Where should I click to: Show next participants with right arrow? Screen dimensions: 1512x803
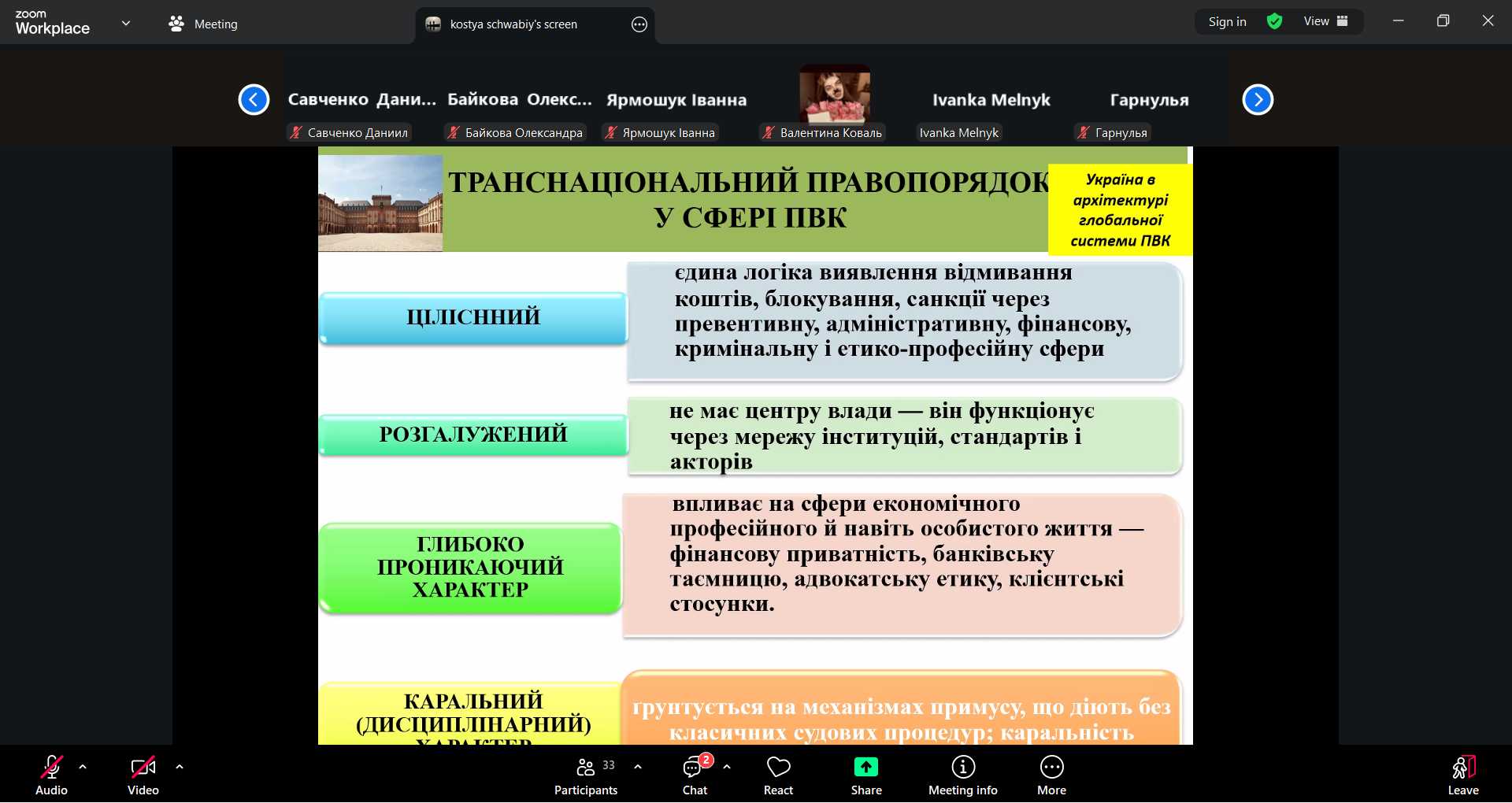pos(1258,100)
